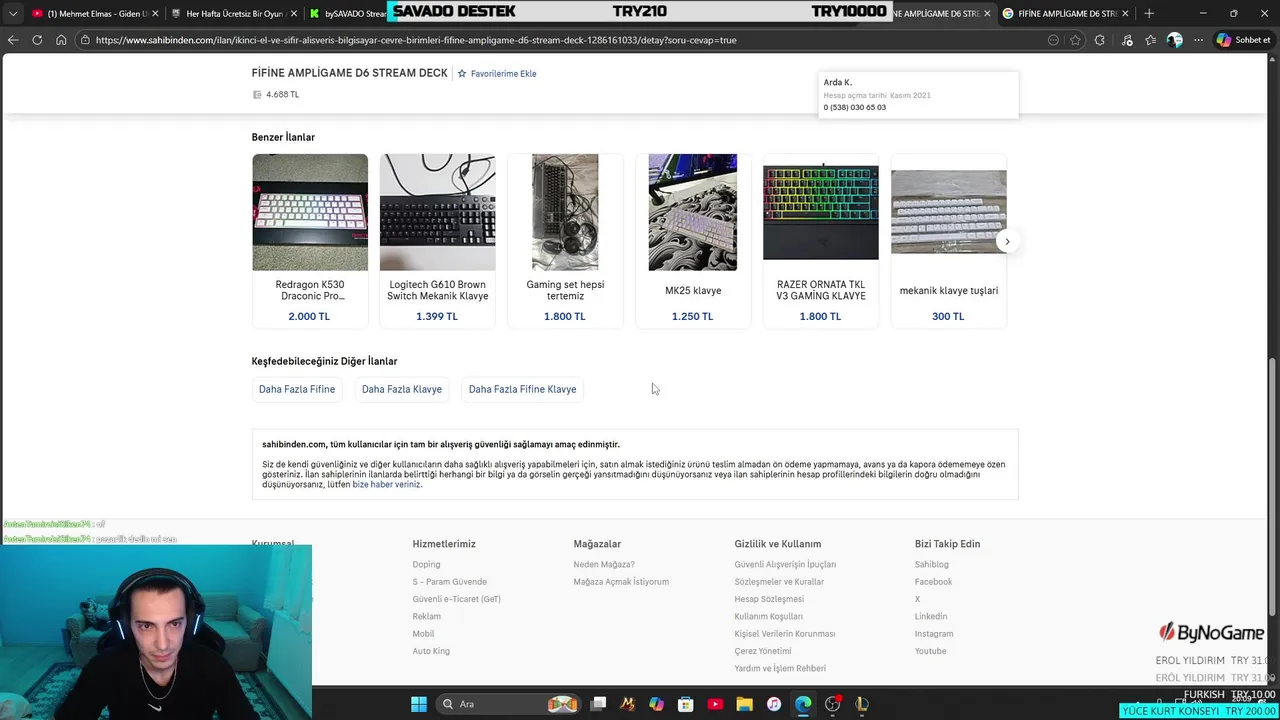The height and width of the screenshot is (720, 1280).
Task: Open the Youtube footer link
Action: tap(930, 651)
